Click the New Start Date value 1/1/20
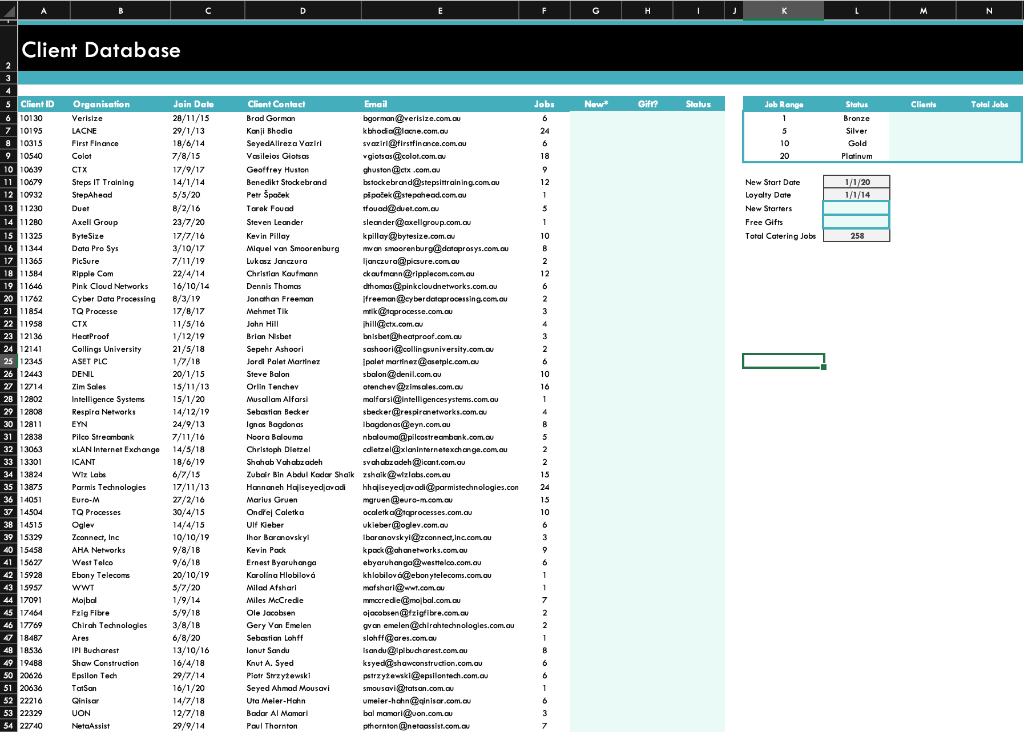Screen dimensions: 1024x732 click(856, 183)
